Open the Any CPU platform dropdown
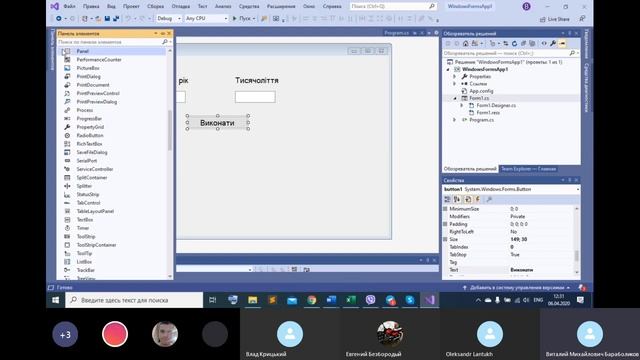This screenshot has height=360, width=640. pos(206,18)
